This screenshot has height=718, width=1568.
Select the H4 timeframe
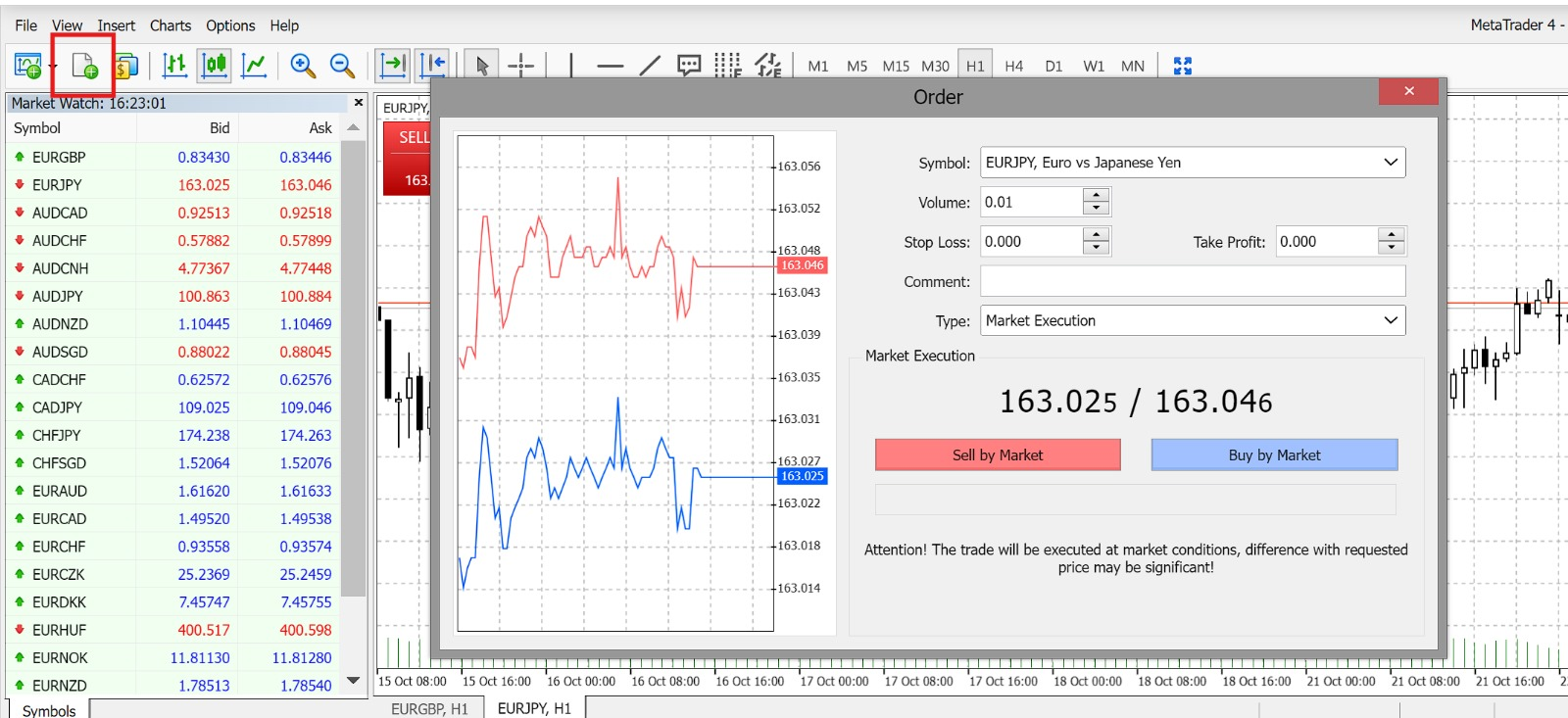click(1013, 66)
